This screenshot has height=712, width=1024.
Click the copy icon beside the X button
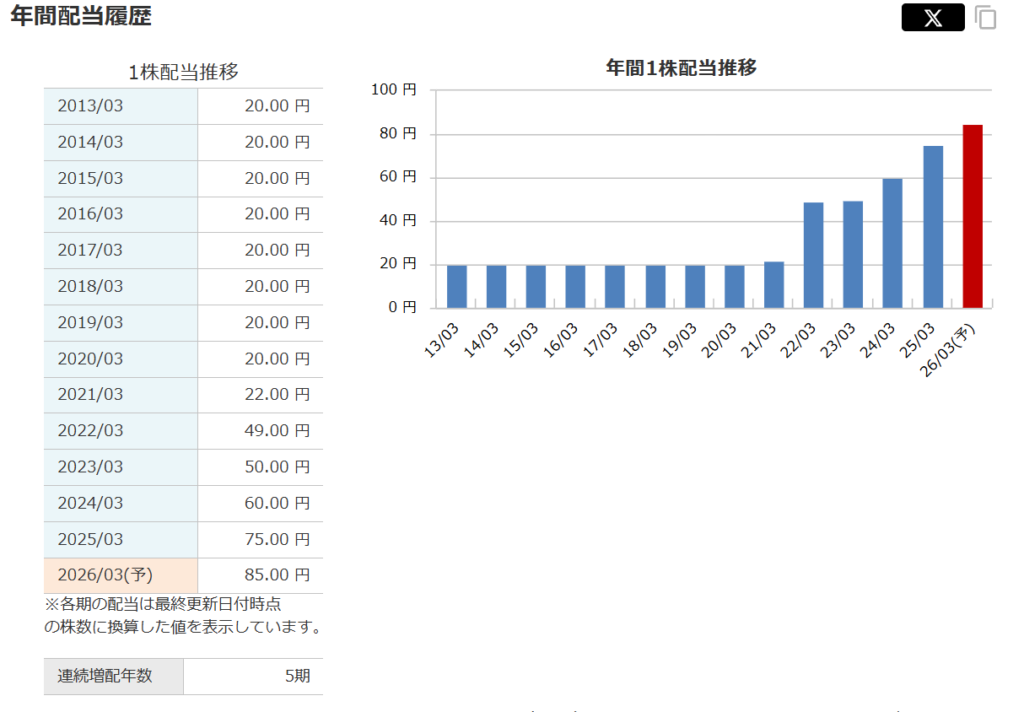point(986,18)
